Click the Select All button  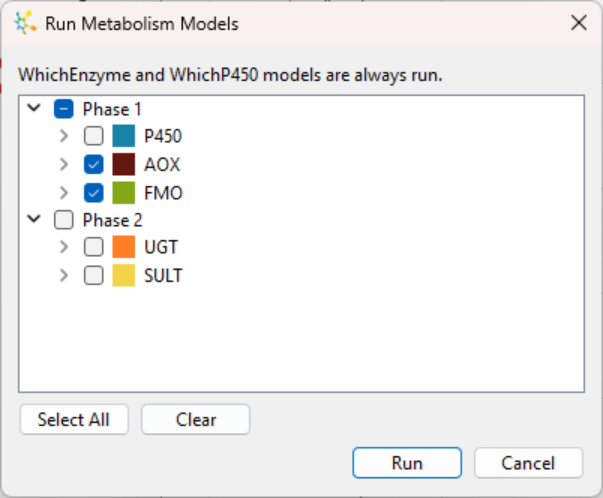click(74, 419)
